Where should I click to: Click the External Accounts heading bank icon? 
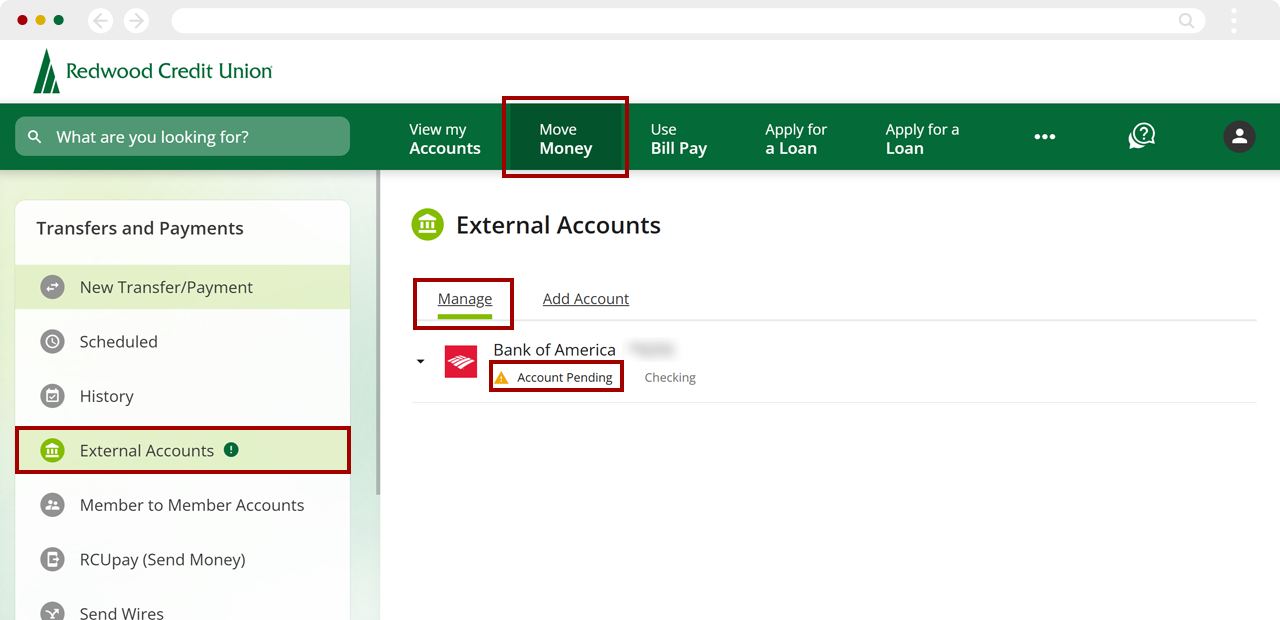[x=428, y=225]
